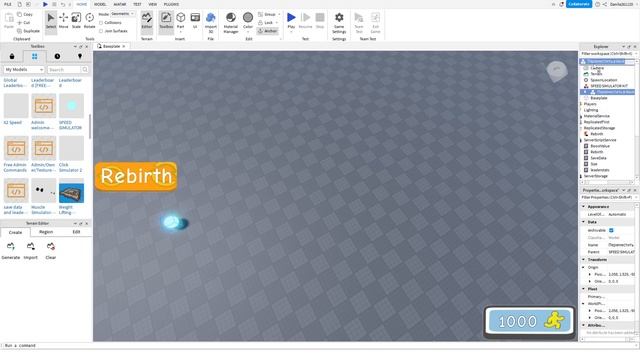Image resolution: width=640 pixels, height=360 pixels.
Task: Insert a Part from the ribbon
Action: click(x=180, y=20)
